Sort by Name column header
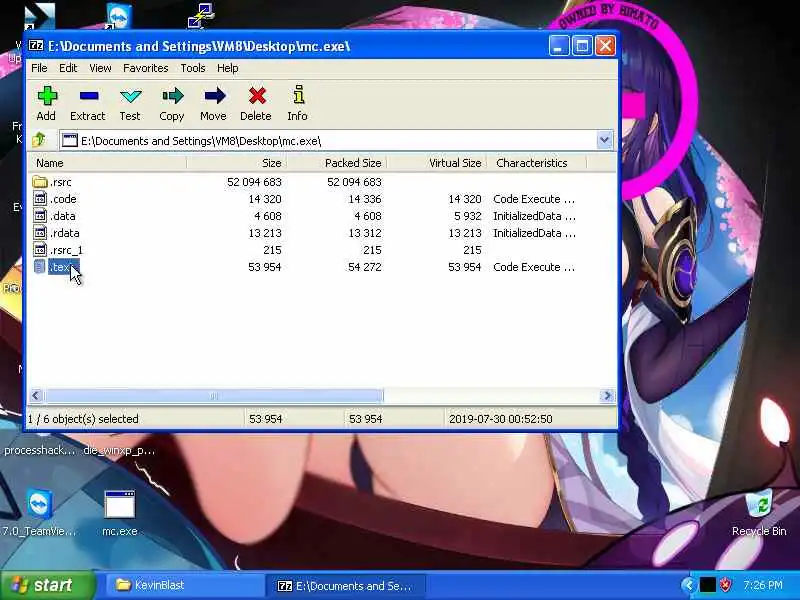Viewport: 800px width, 600px height. [107, 163]
